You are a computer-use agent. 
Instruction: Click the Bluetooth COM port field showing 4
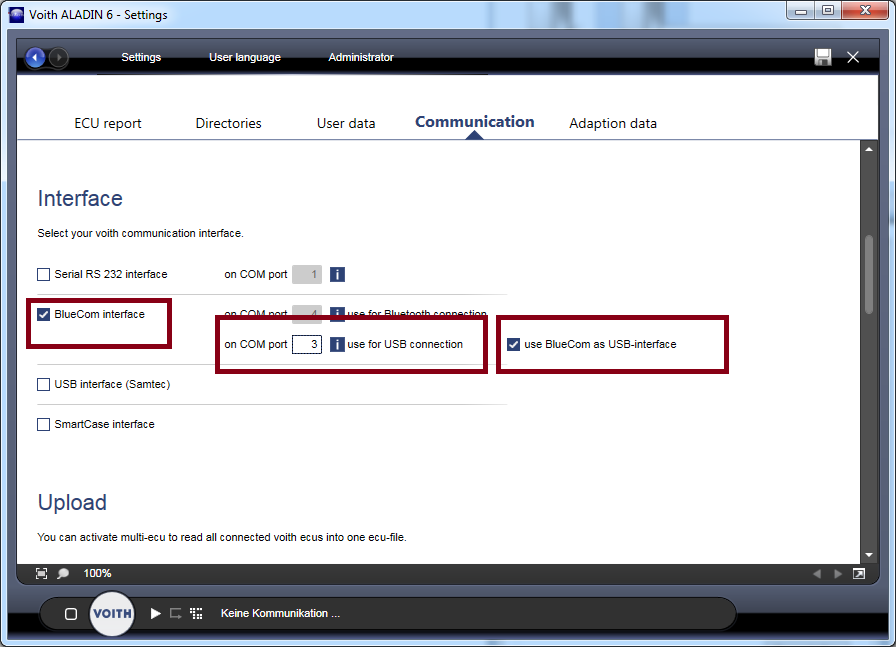[x=307, y=313]
